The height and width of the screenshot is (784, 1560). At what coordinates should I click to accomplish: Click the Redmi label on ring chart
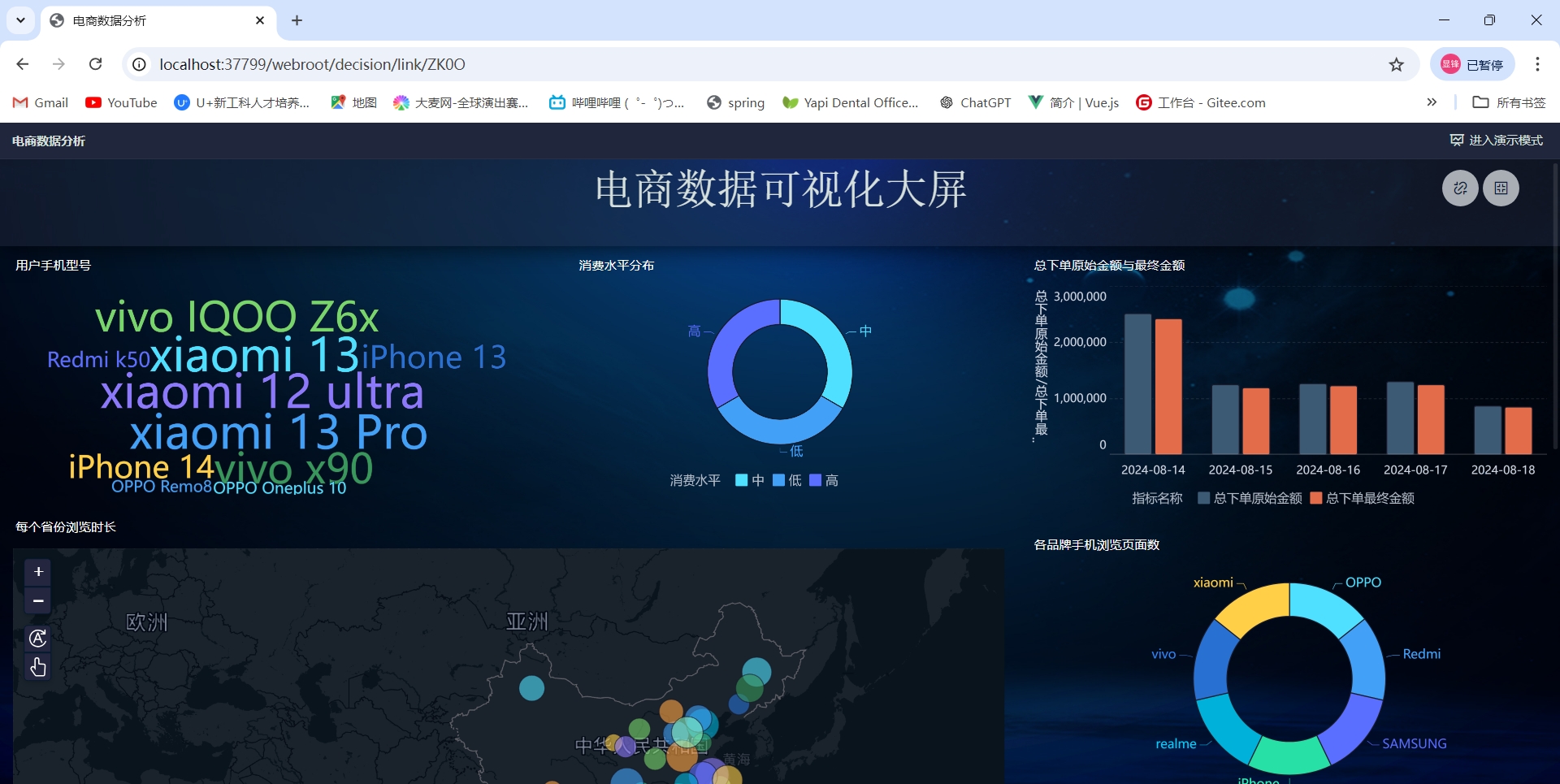1422,654
